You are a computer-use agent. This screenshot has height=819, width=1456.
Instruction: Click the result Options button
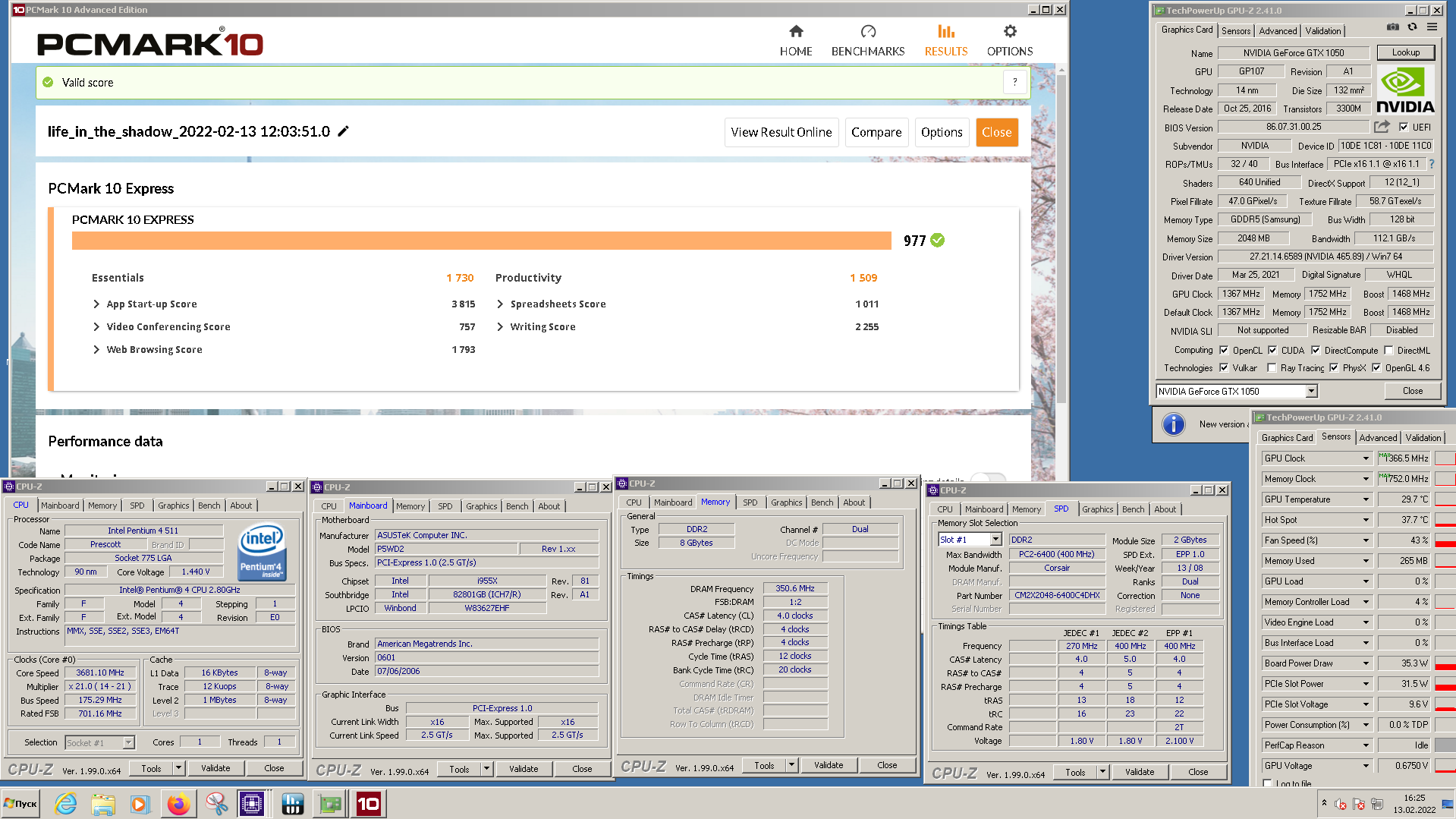pos(942,132)
